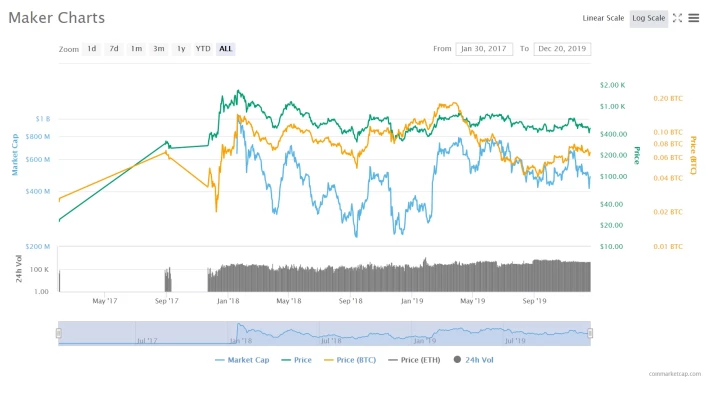The image size is (710, 396).
Task: Click the May '17 x-axis label
Action: (105, 301)
